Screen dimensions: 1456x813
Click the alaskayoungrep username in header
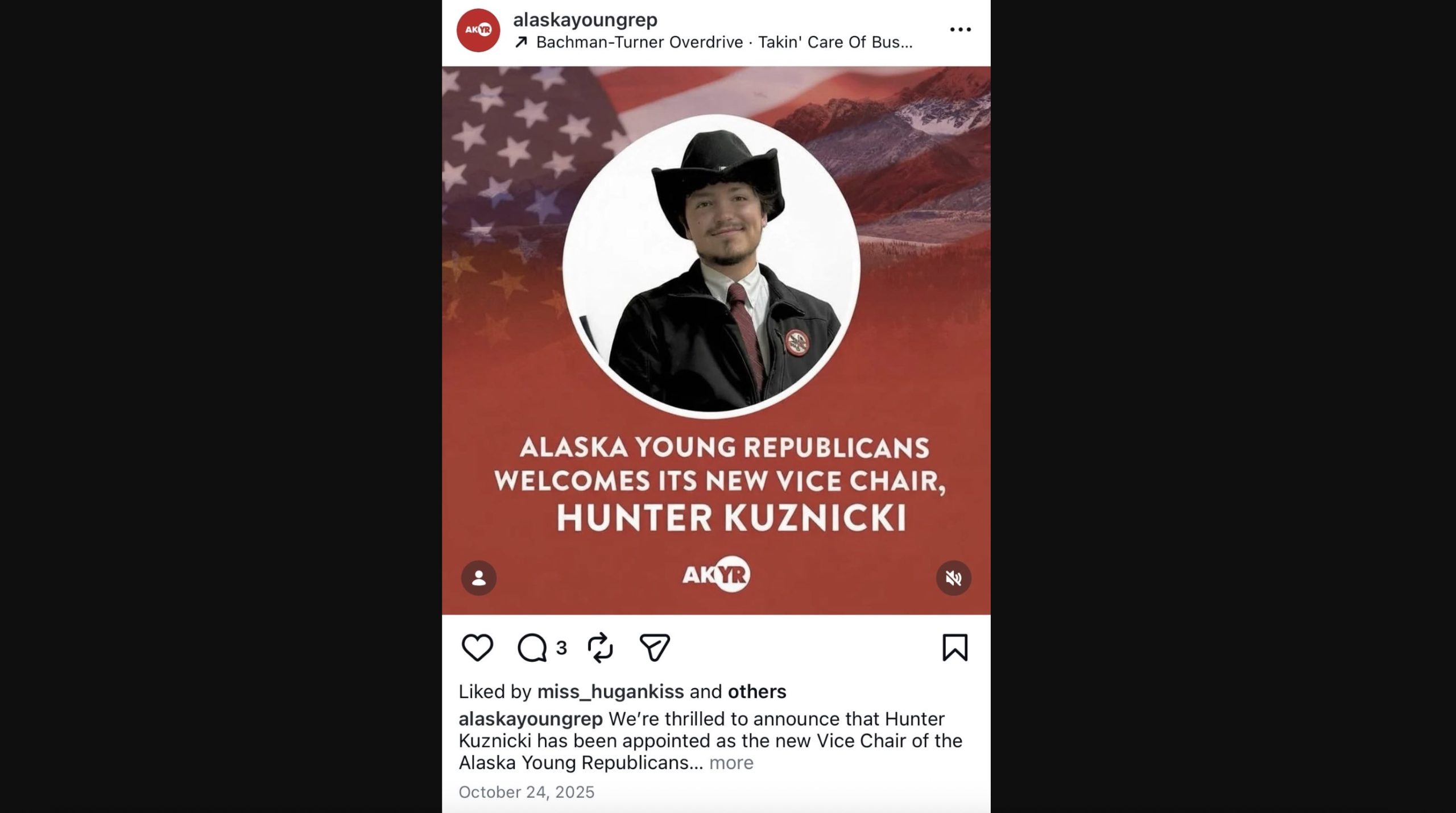[x=585, y=19]
